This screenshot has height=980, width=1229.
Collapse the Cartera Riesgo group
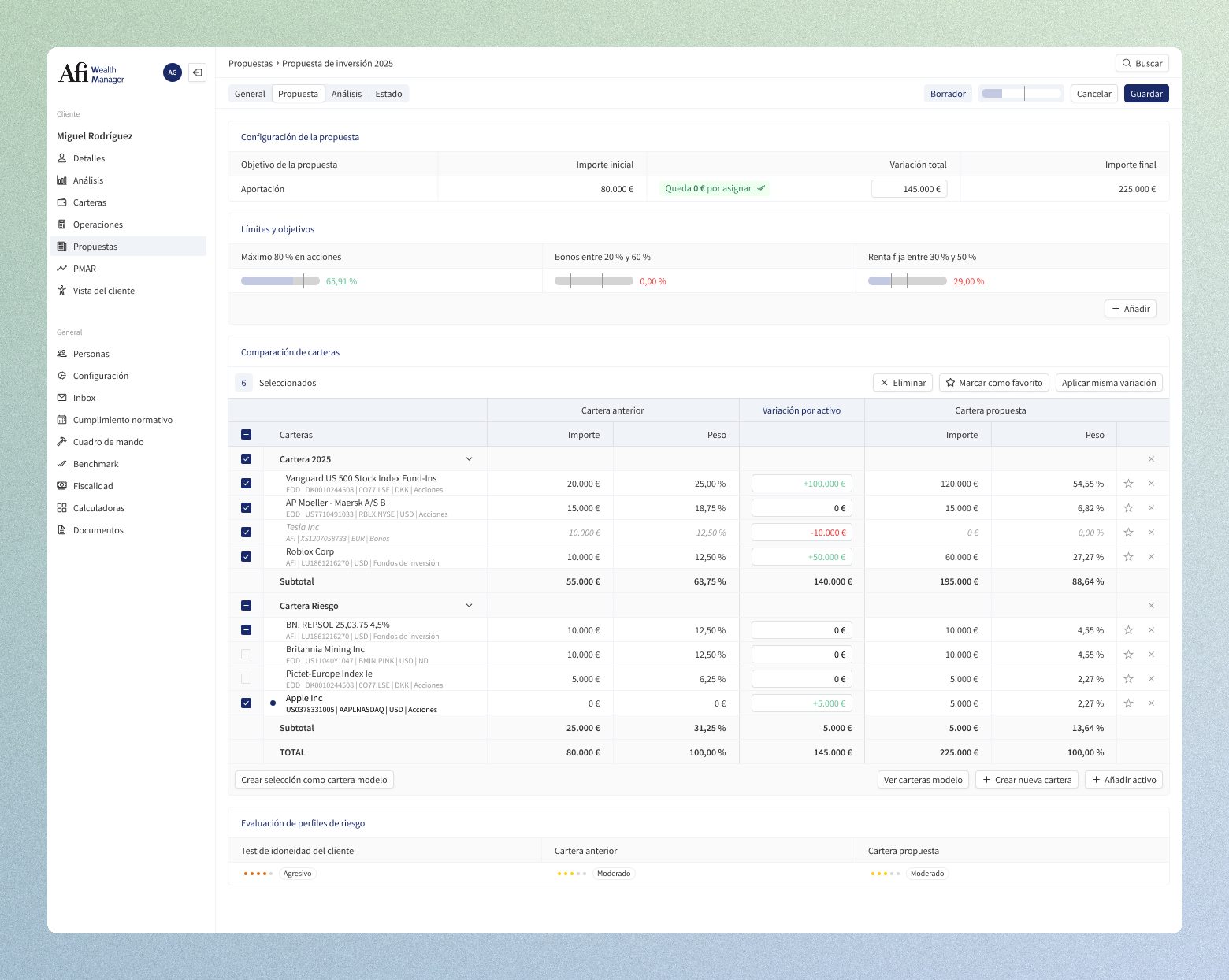(470, 605)
